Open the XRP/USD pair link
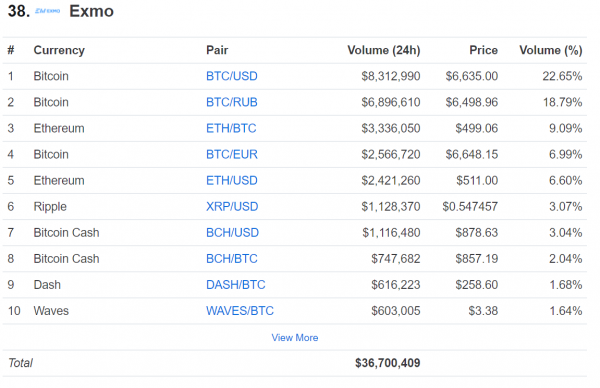 (x=232, y=207)
